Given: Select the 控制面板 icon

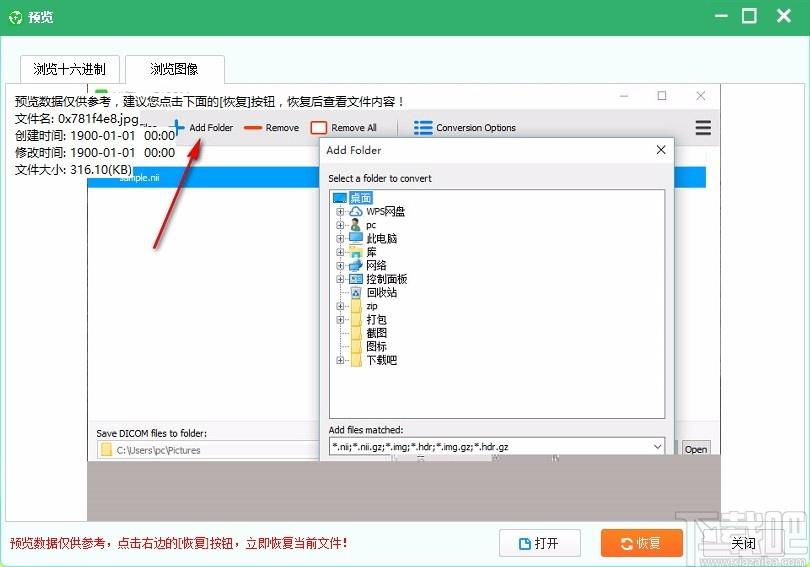Looking at the screenshot, I should pyautogui.click(x=356, y=279).
